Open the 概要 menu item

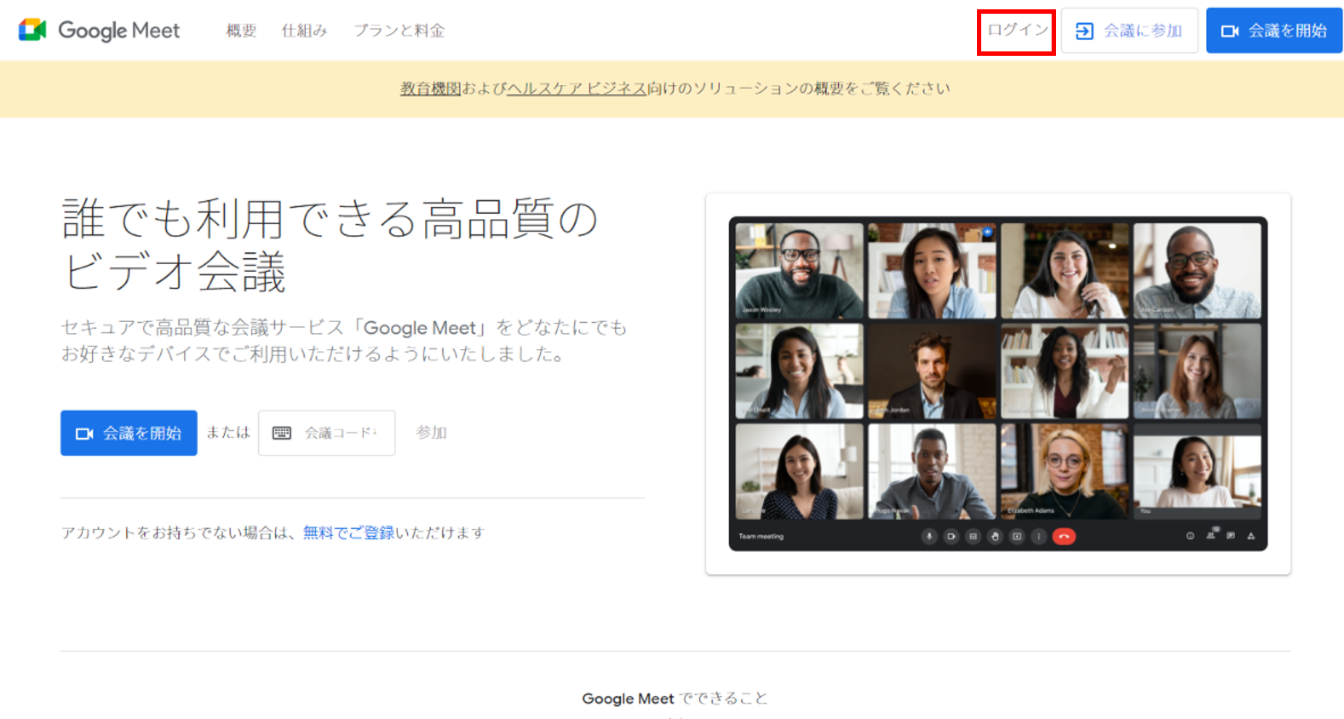click(241, 31)
